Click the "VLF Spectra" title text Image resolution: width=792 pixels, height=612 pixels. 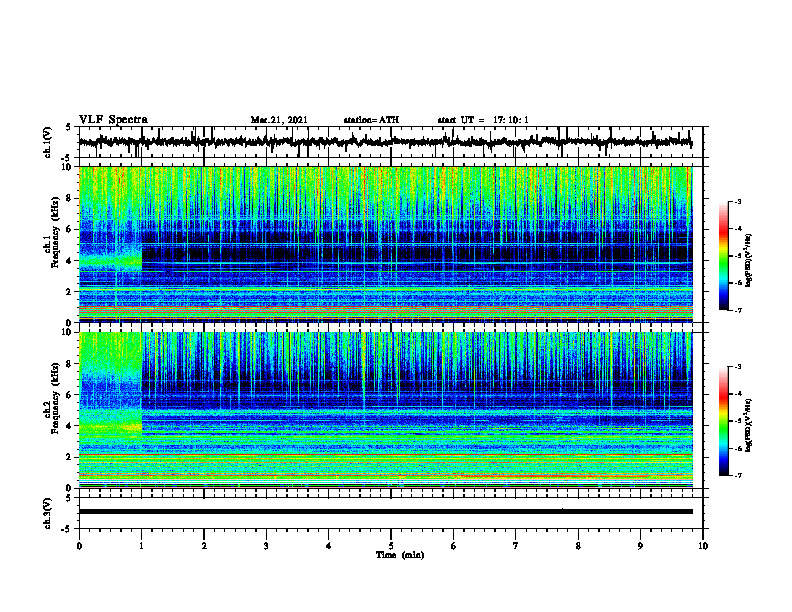coord(113,119)
